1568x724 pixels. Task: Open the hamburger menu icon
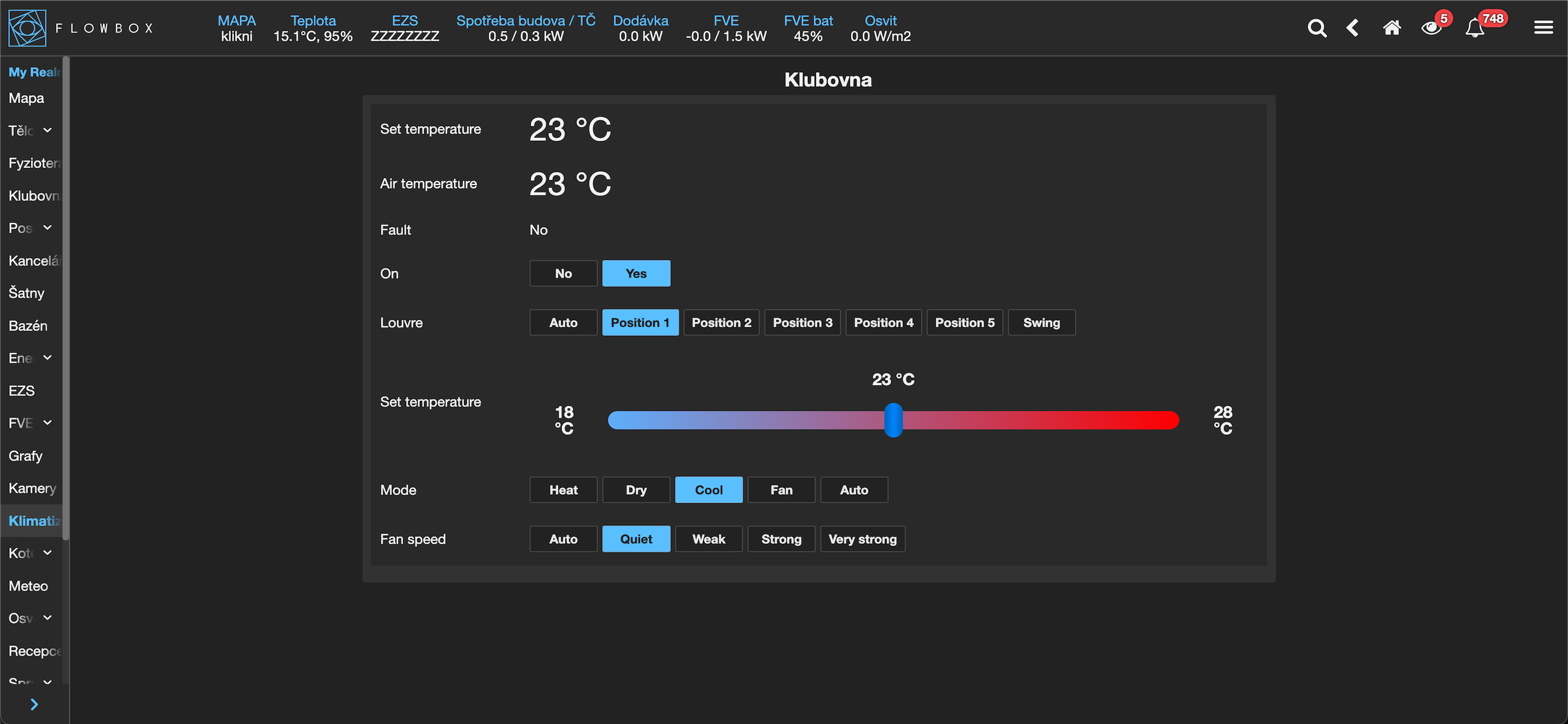point(1543,28)
